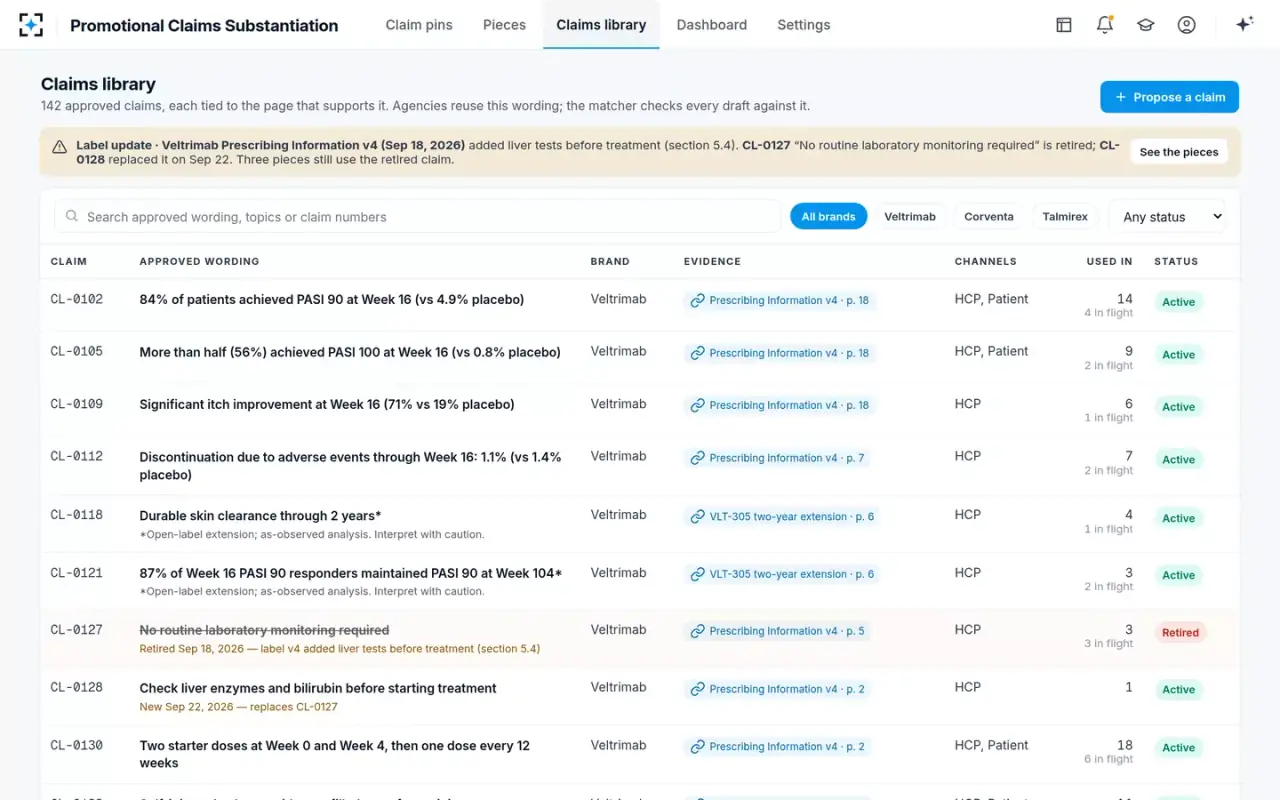
Task: Click claim wording 'Durable skin clearance through 2 years*'
Action: point(260,516)
